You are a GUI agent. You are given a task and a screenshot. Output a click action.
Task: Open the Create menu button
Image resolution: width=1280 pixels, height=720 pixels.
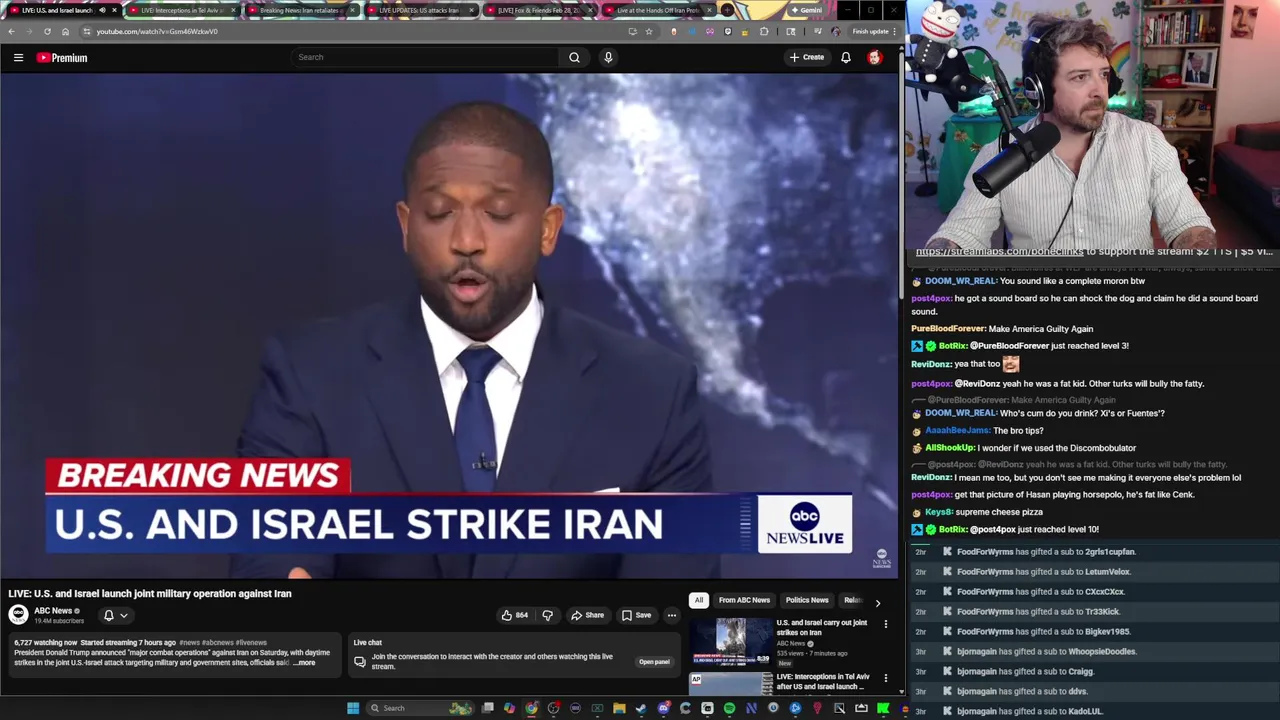(x=806, y=57)
